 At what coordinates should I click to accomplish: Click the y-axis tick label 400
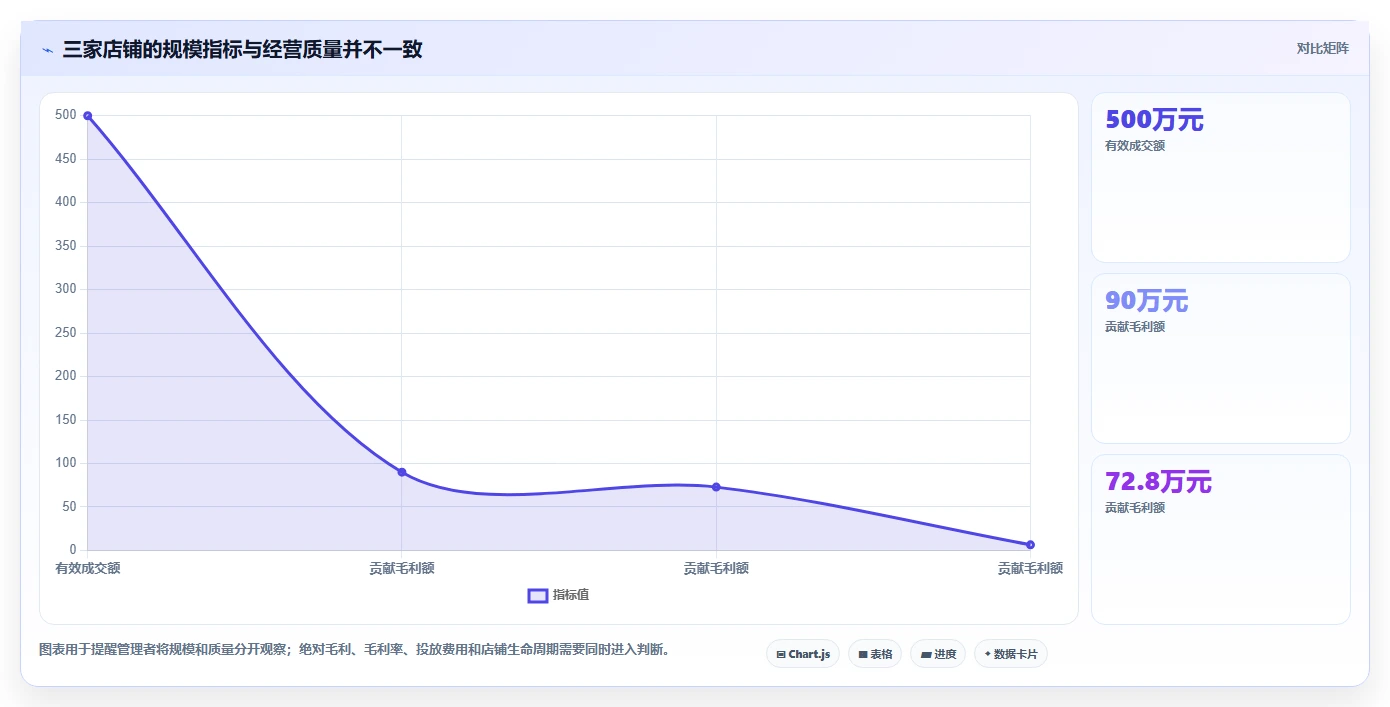[66, 202]
